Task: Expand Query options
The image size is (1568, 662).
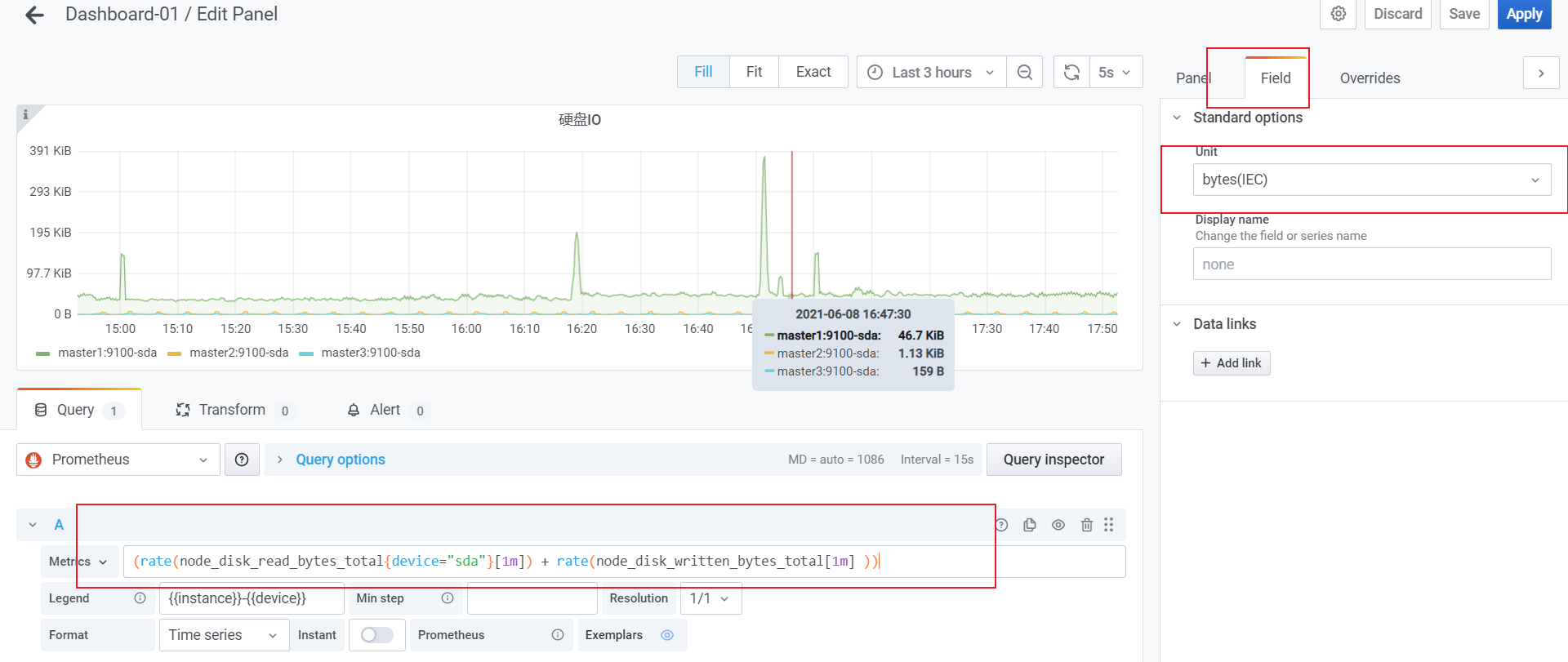Action: point(340,460)
